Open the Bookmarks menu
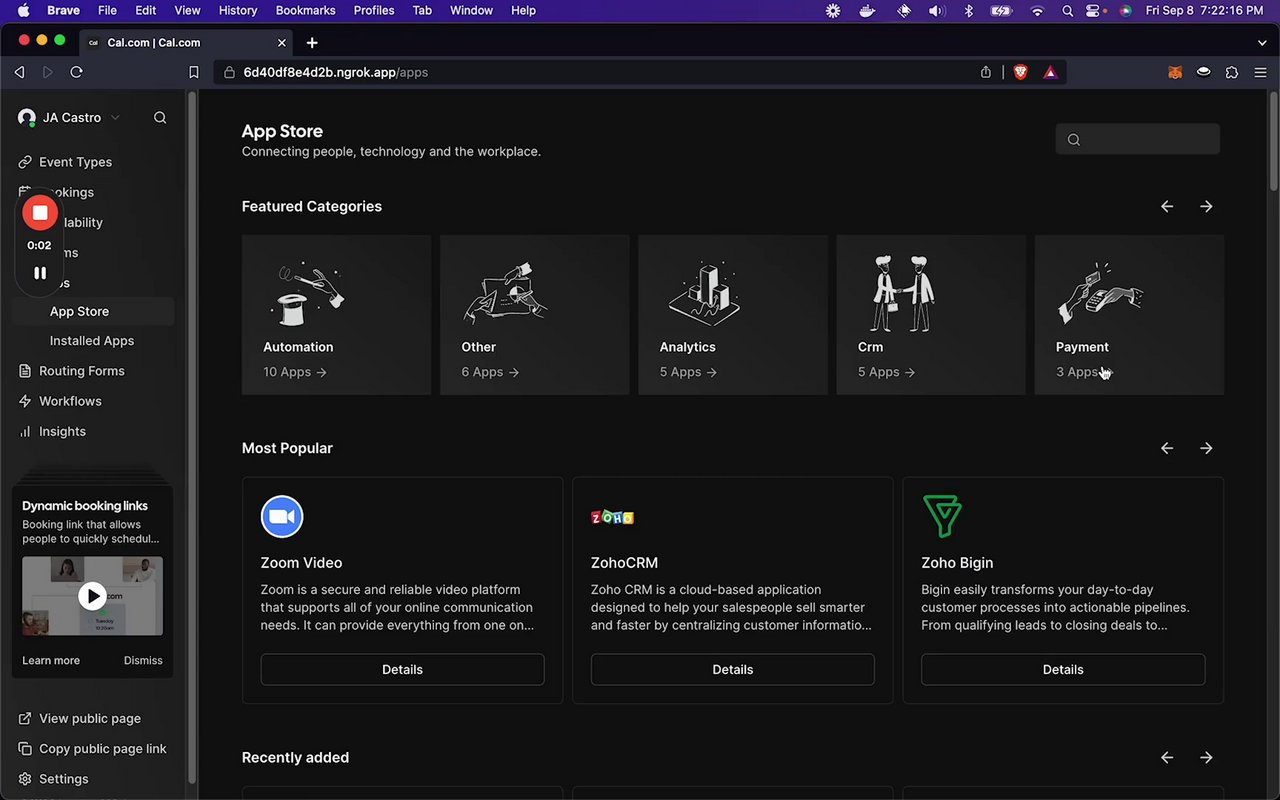1280x800 pixels. [305, 10]
